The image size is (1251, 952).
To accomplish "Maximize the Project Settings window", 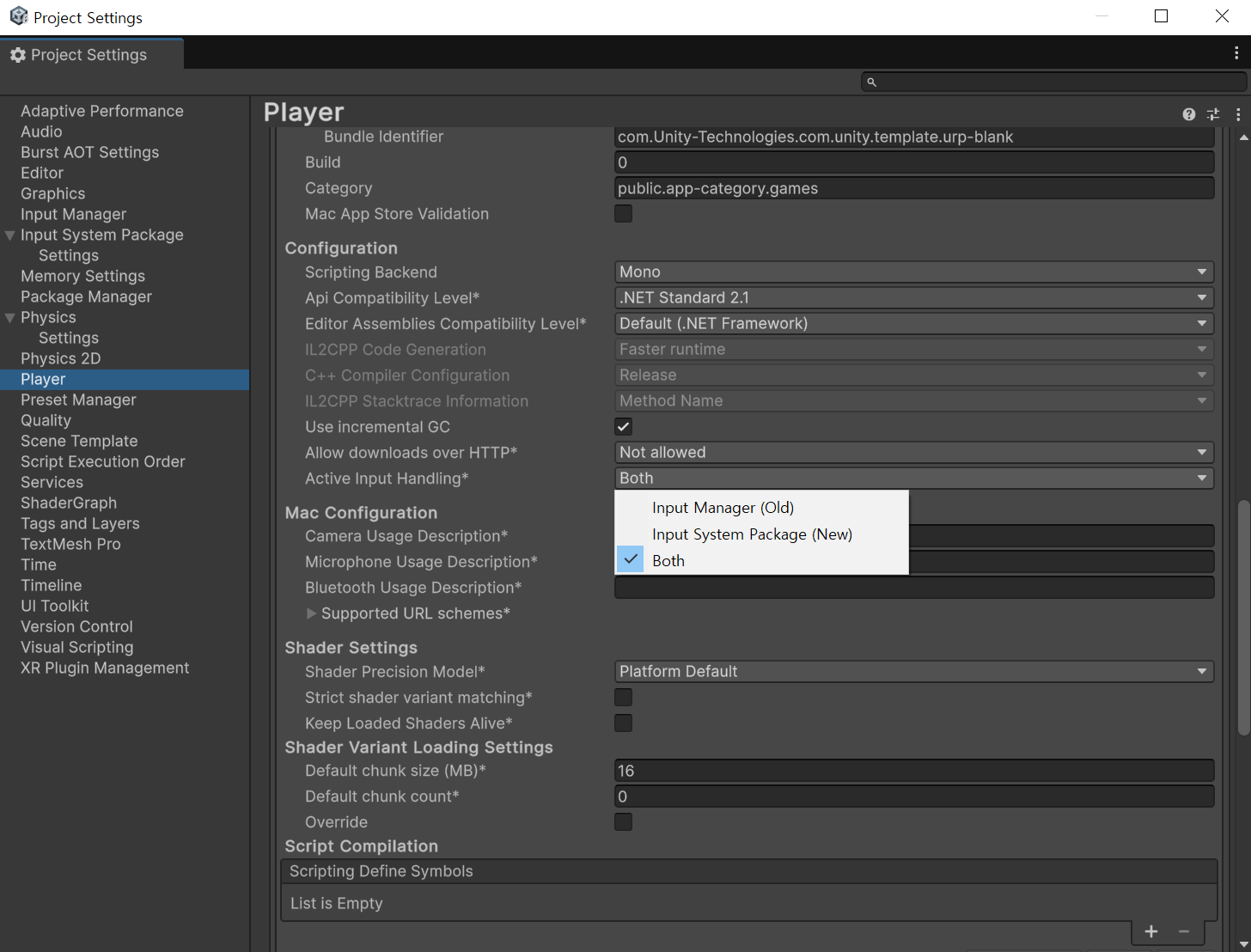I will click(x=1162, y=16).
